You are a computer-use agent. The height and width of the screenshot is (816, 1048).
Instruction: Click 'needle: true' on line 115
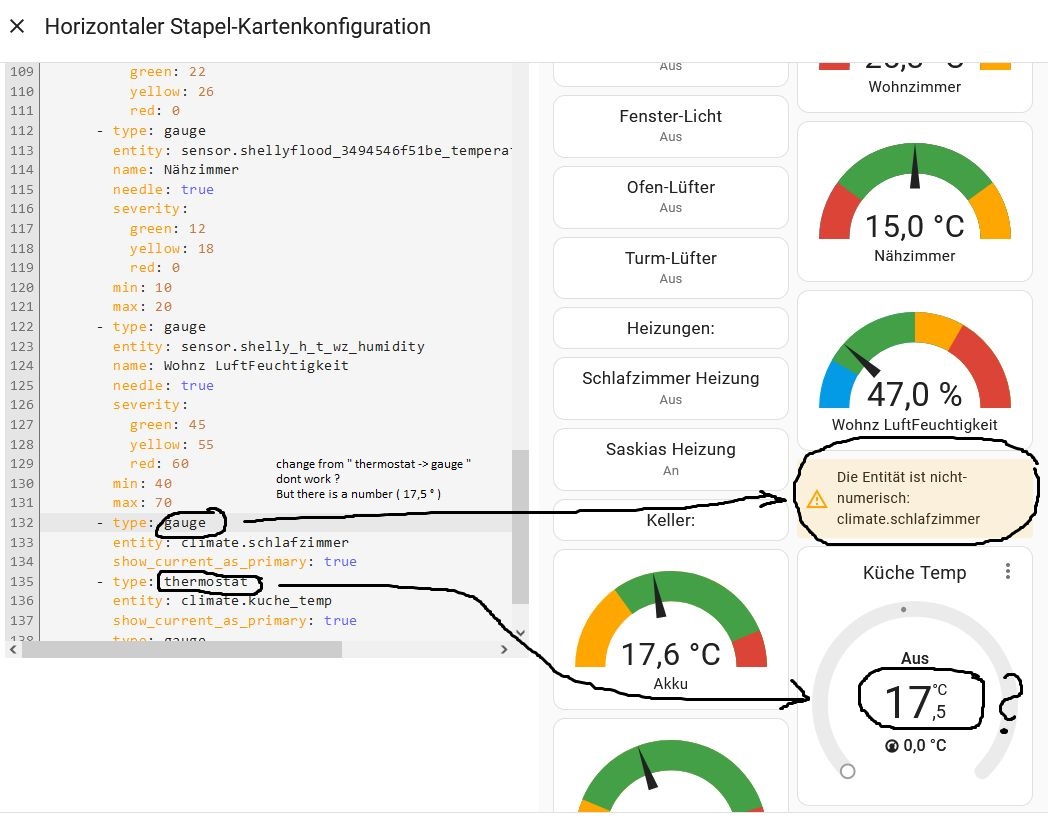[x=163, y=189]
